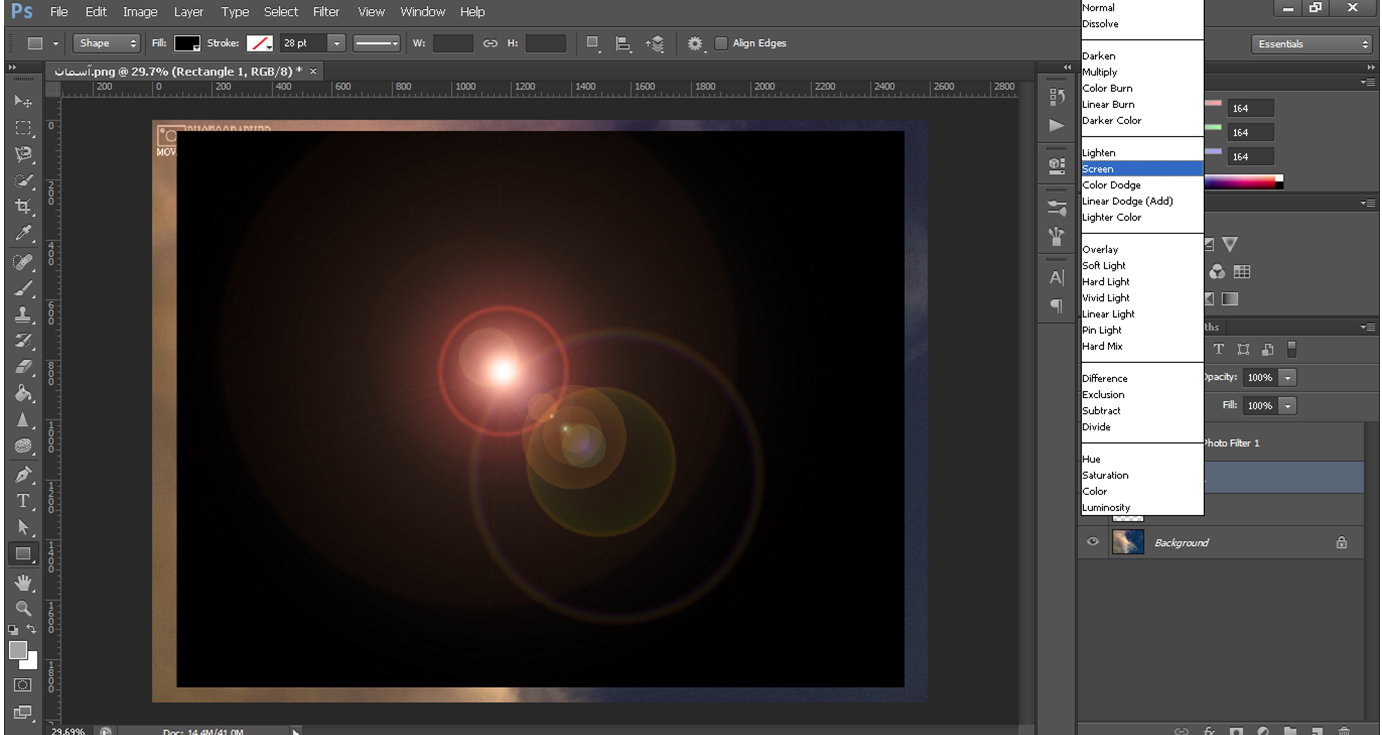Toggle the layer filter switch
This screenshot has width=1382, height=735.
coord(1291,349)
